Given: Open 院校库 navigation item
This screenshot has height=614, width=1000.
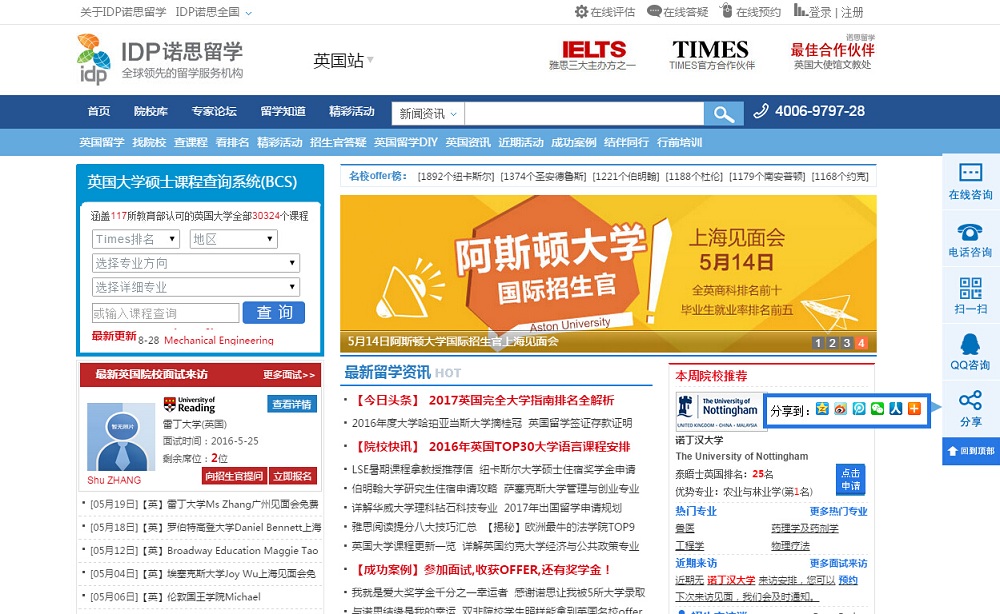Looking at the screenshot, I should (x=151, y=112).
